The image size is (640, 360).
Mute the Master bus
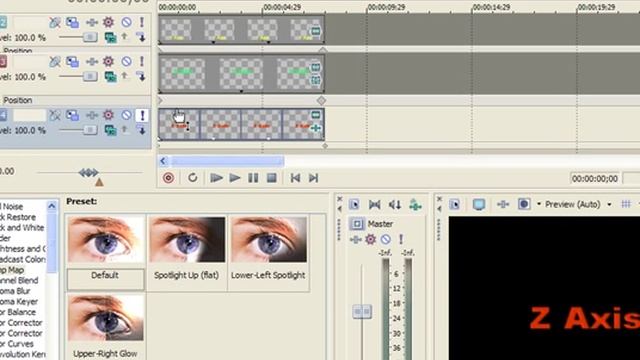coord(386,239)
